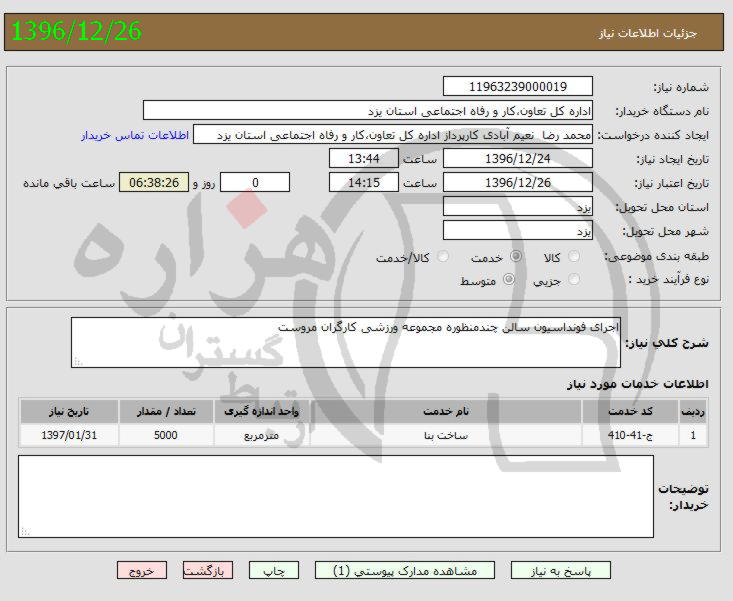Click the remaining time field 06:38:26
Image resolution: width=733 pixels, height=601 pixels.
point(154,182)
